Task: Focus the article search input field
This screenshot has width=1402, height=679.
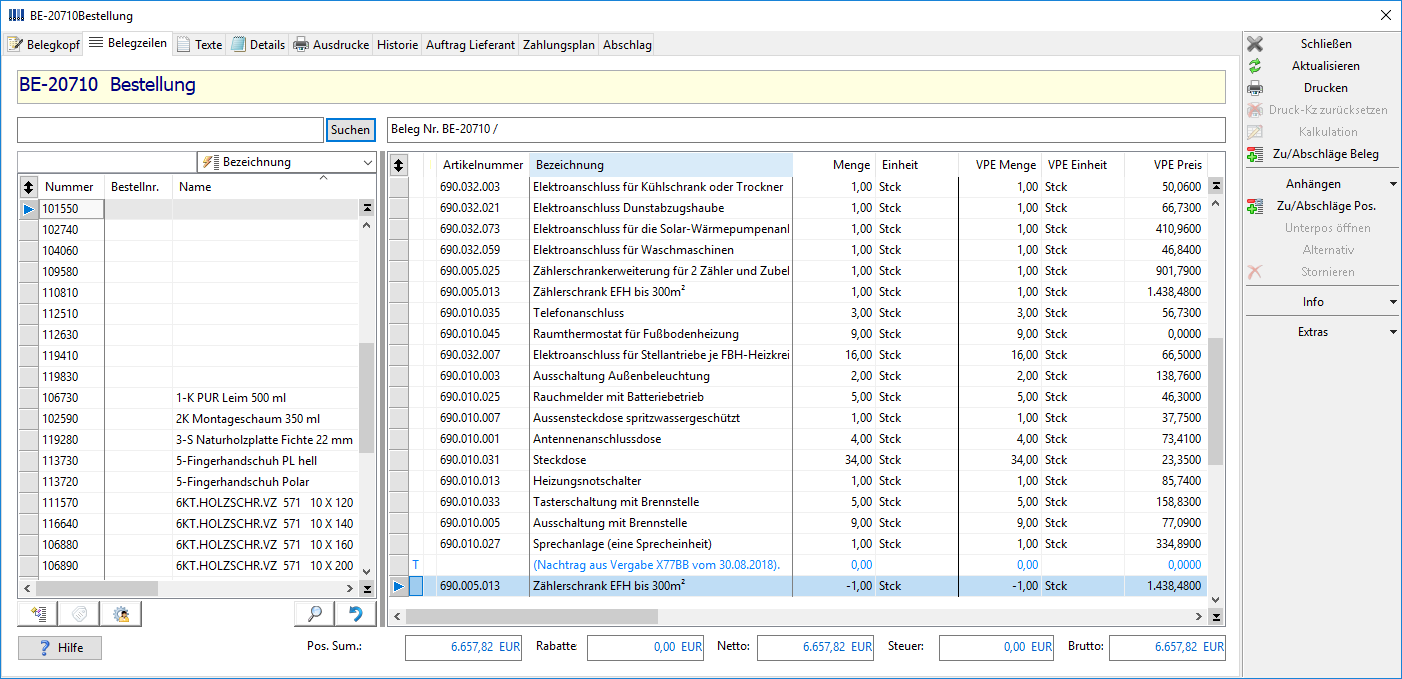Action: 170,130
